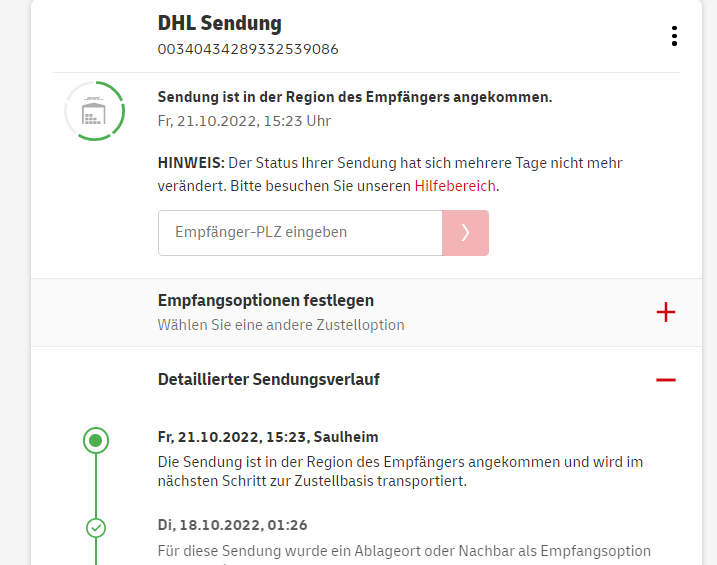Screen dimensions: 717x565
Task: Click the timeline entry 'Di, 18.10.2022, 01:26'
Action: [x=232, y=524]
